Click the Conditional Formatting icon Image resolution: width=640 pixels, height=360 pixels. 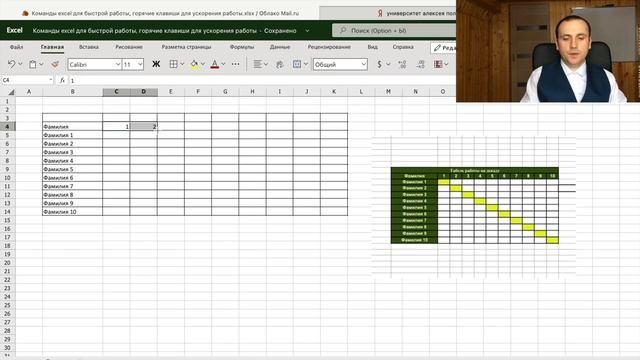(x=438, y=64)
